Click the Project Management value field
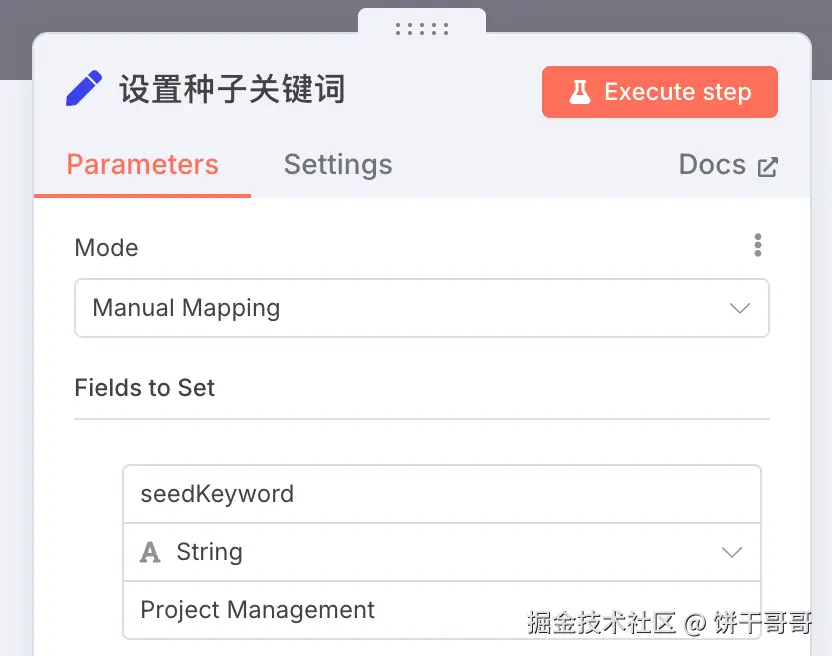The width and height of the screenshot is (832, 656). pos(442,610)
